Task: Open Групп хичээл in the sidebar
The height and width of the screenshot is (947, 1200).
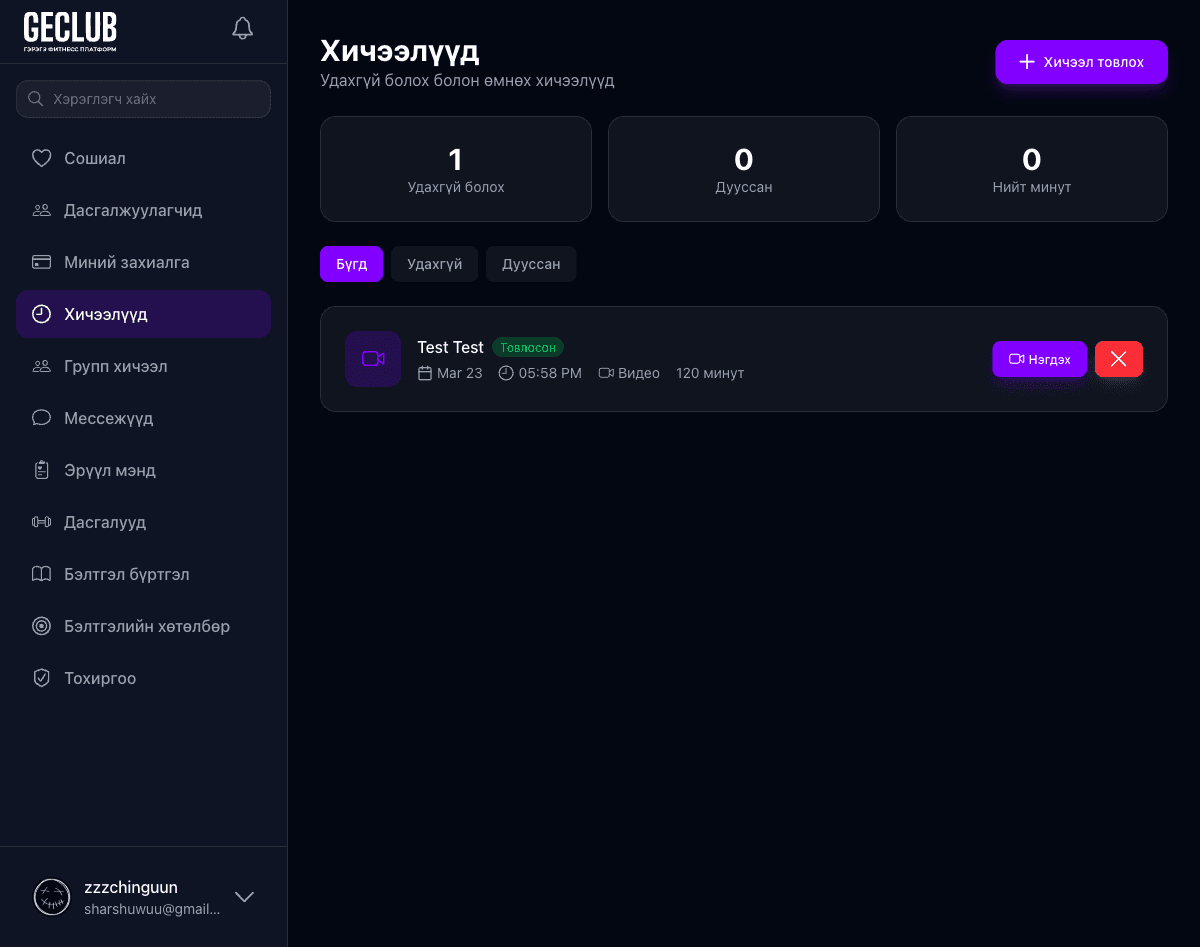Action: tap(115, 366)
